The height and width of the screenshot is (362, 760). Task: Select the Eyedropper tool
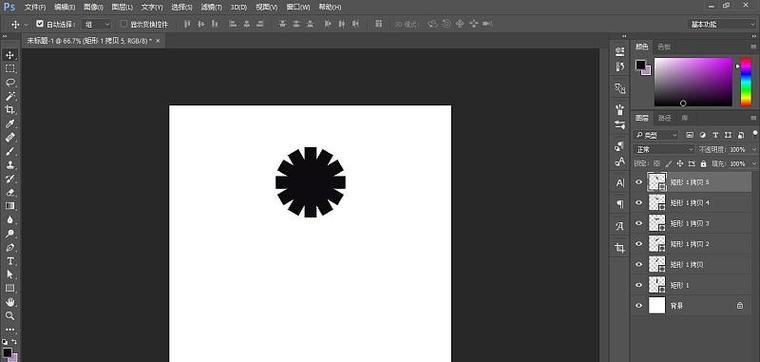click(x=10, y=124)
